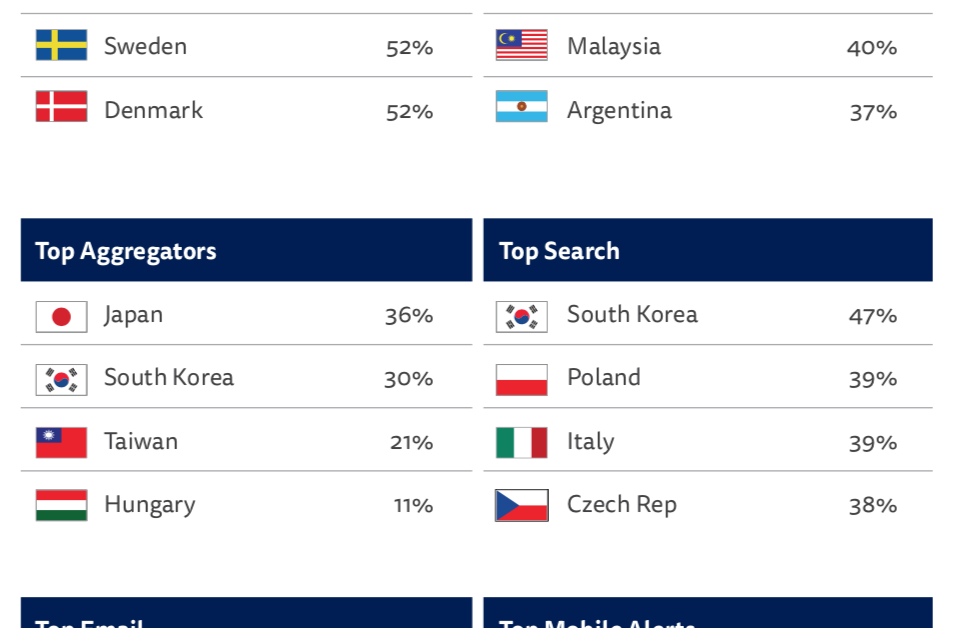This screenshot has width=958, height=628.
Task: Click the Sweden flag icon
Action: pyautogui.click(x=61, y=45)
